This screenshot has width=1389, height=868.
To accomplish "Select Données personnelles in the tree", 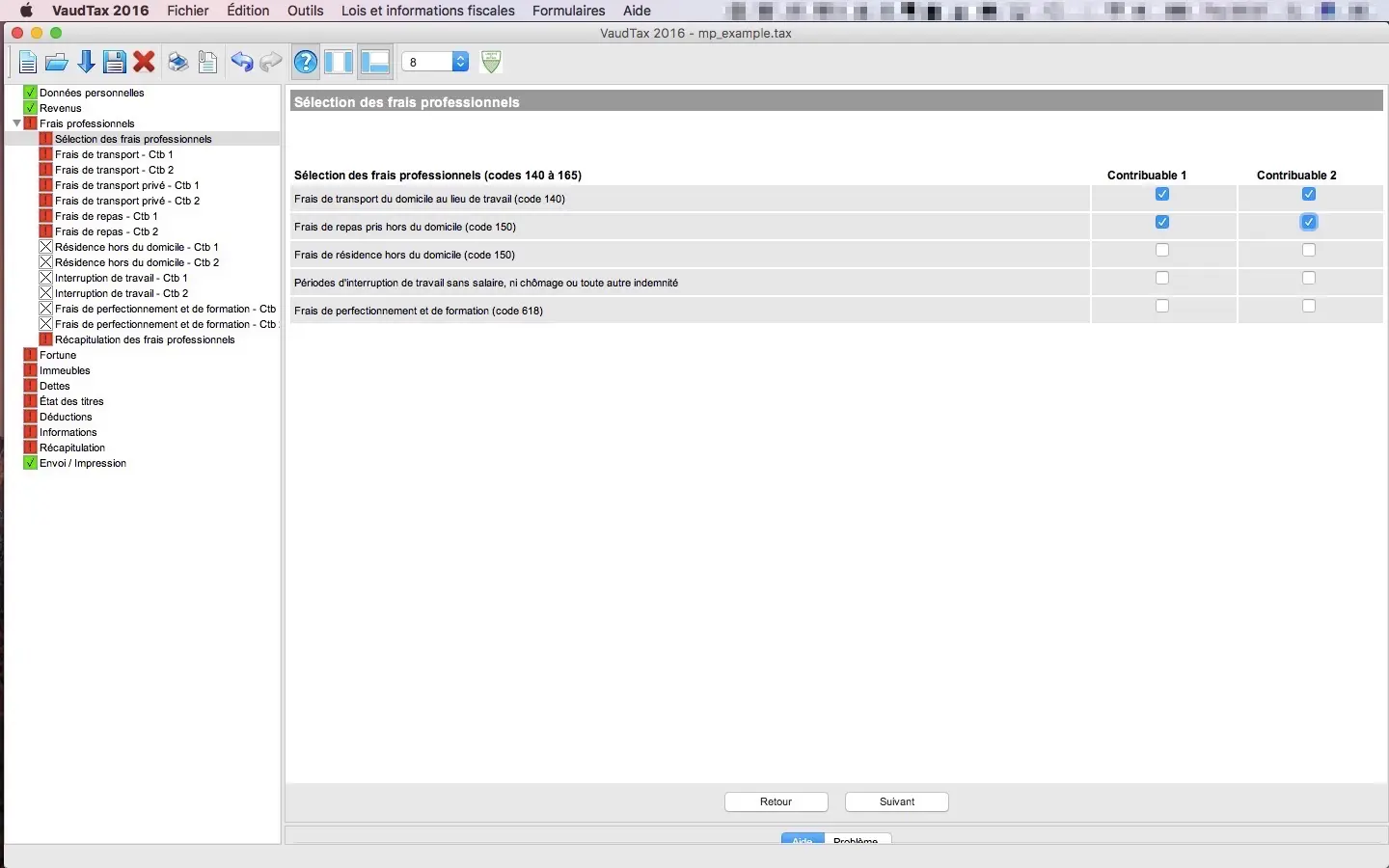I will point(92,93).
